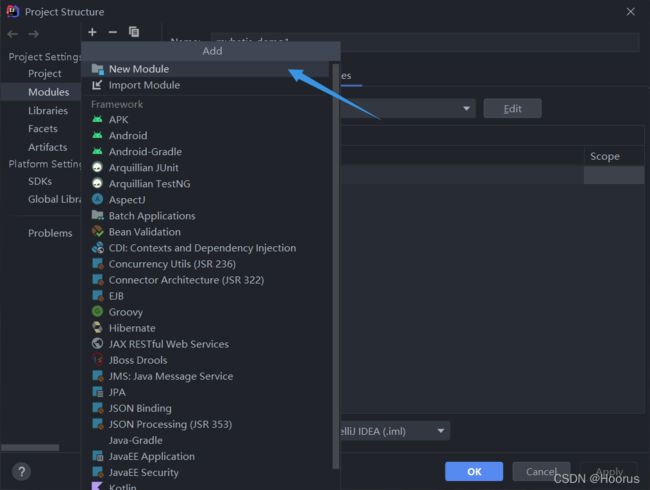Expand the module SDK dropdown arrow

[466, 109]
